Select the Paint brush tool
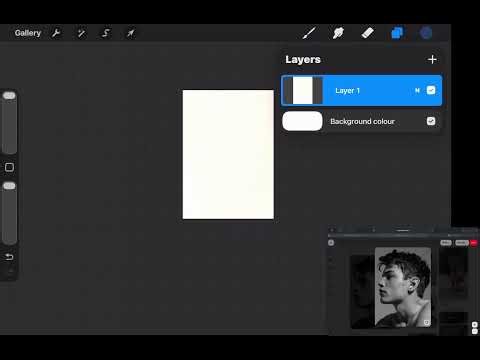Image resolution: width=480 pixels, height=360 pixels. (x=309, y=33)
